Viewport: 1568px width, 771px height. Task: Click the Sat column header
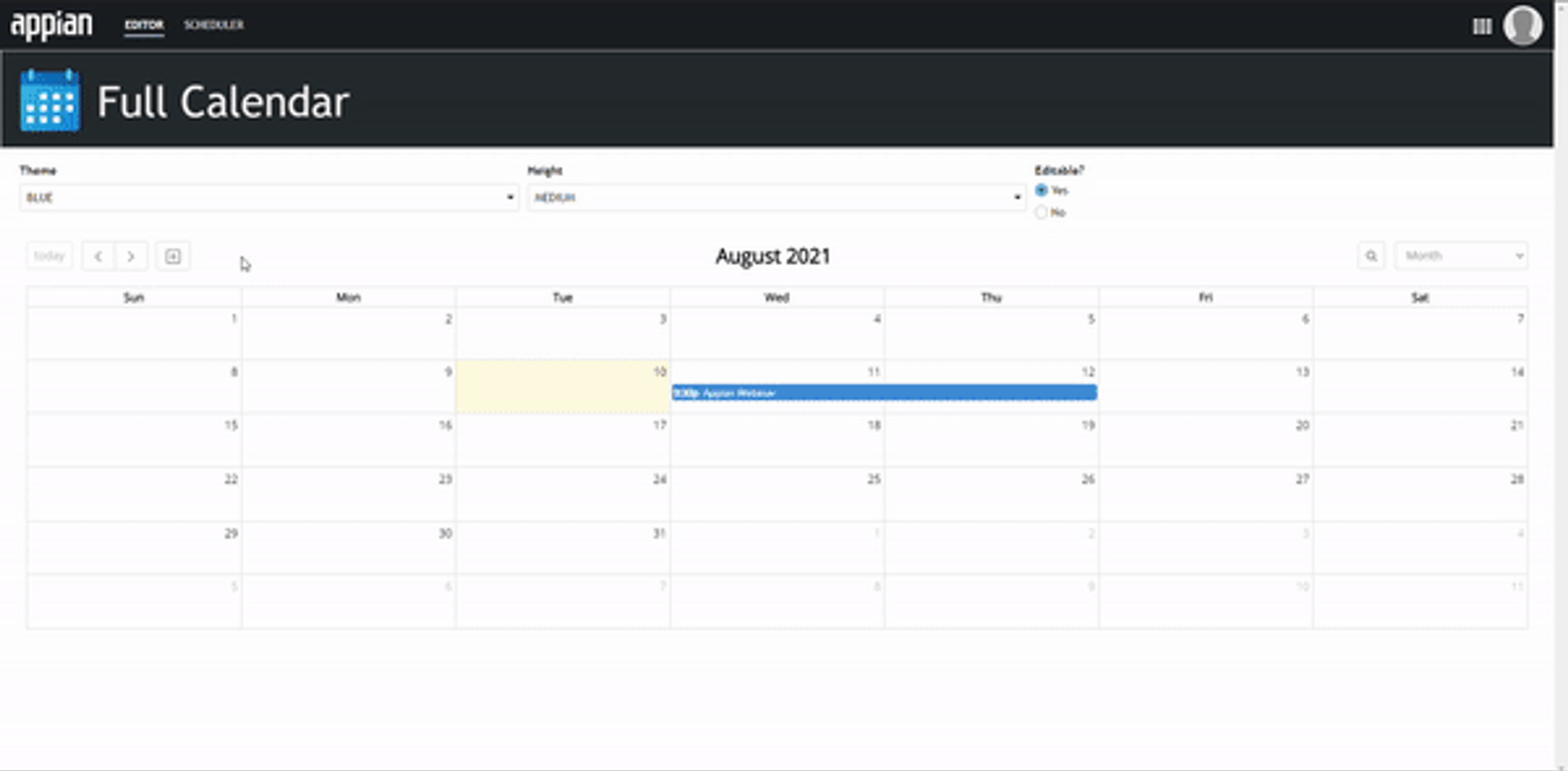pos(1419,298)
